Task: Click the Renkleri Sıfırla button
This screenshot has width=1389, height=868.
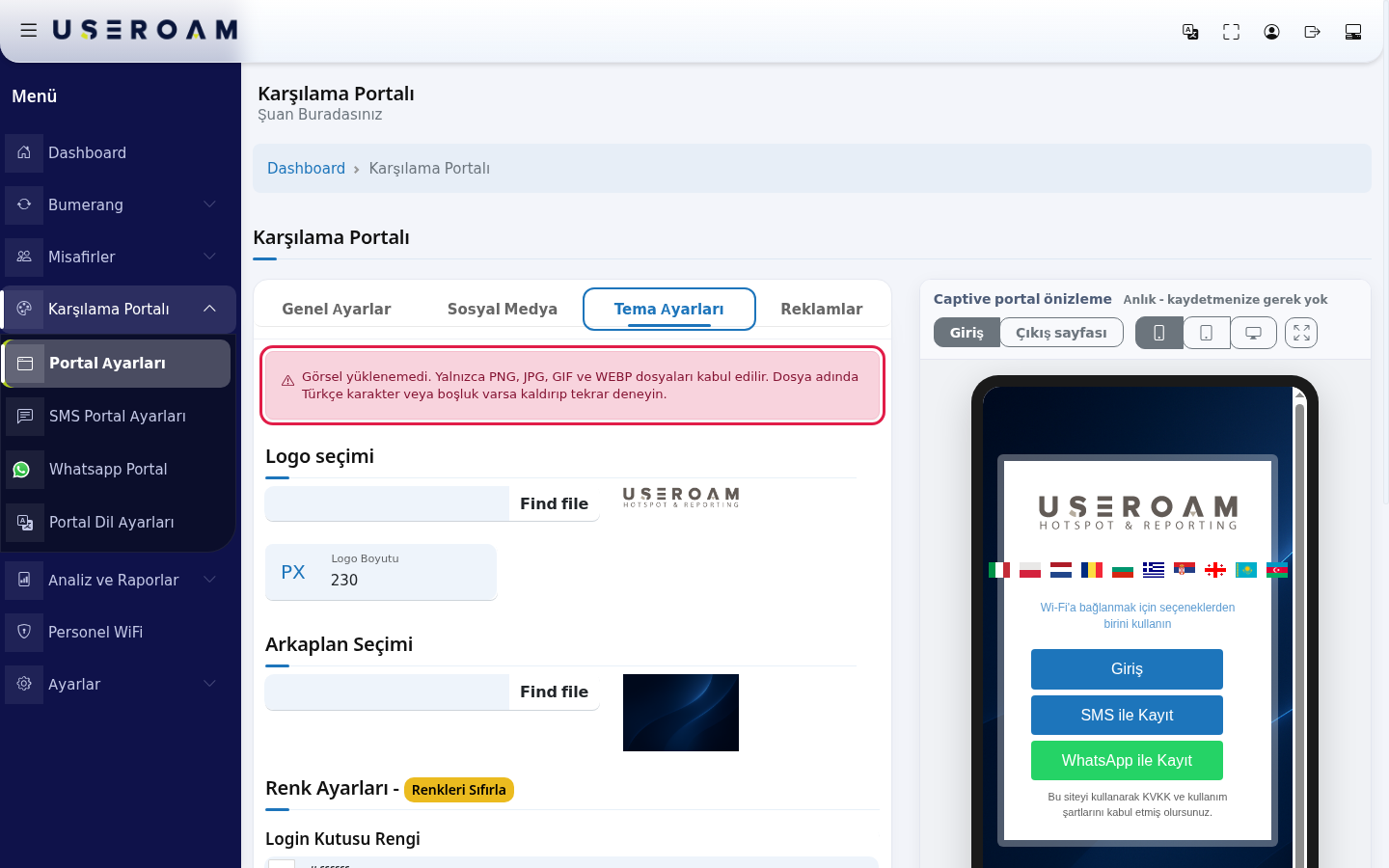Action: click(459, 790)
